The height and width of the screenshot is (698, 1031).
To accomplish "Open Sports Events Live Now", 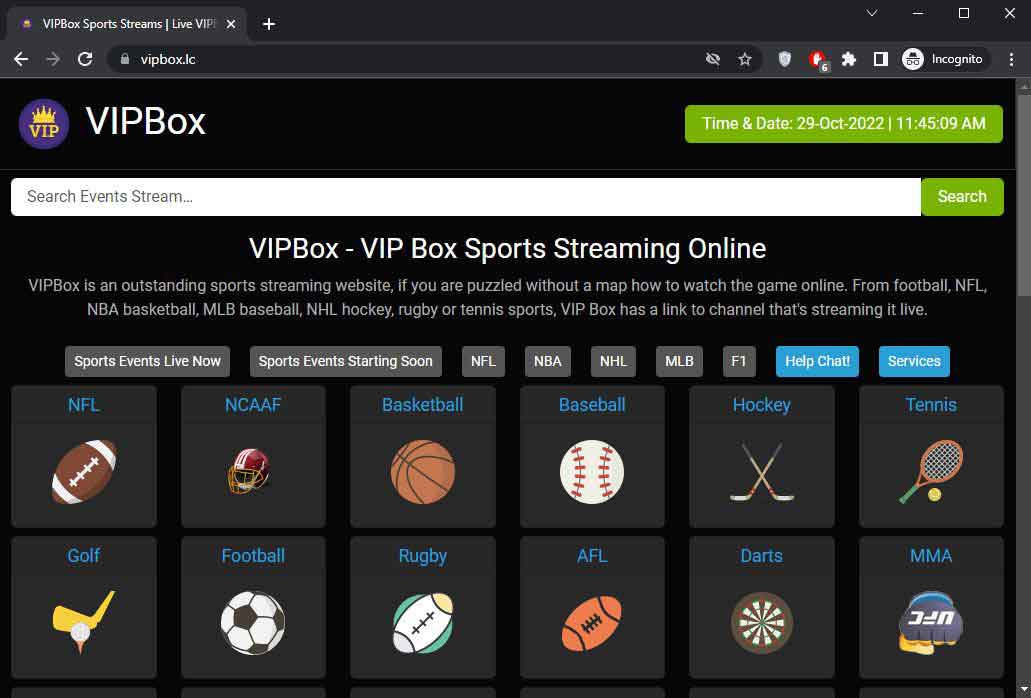I will pos(147,361).
